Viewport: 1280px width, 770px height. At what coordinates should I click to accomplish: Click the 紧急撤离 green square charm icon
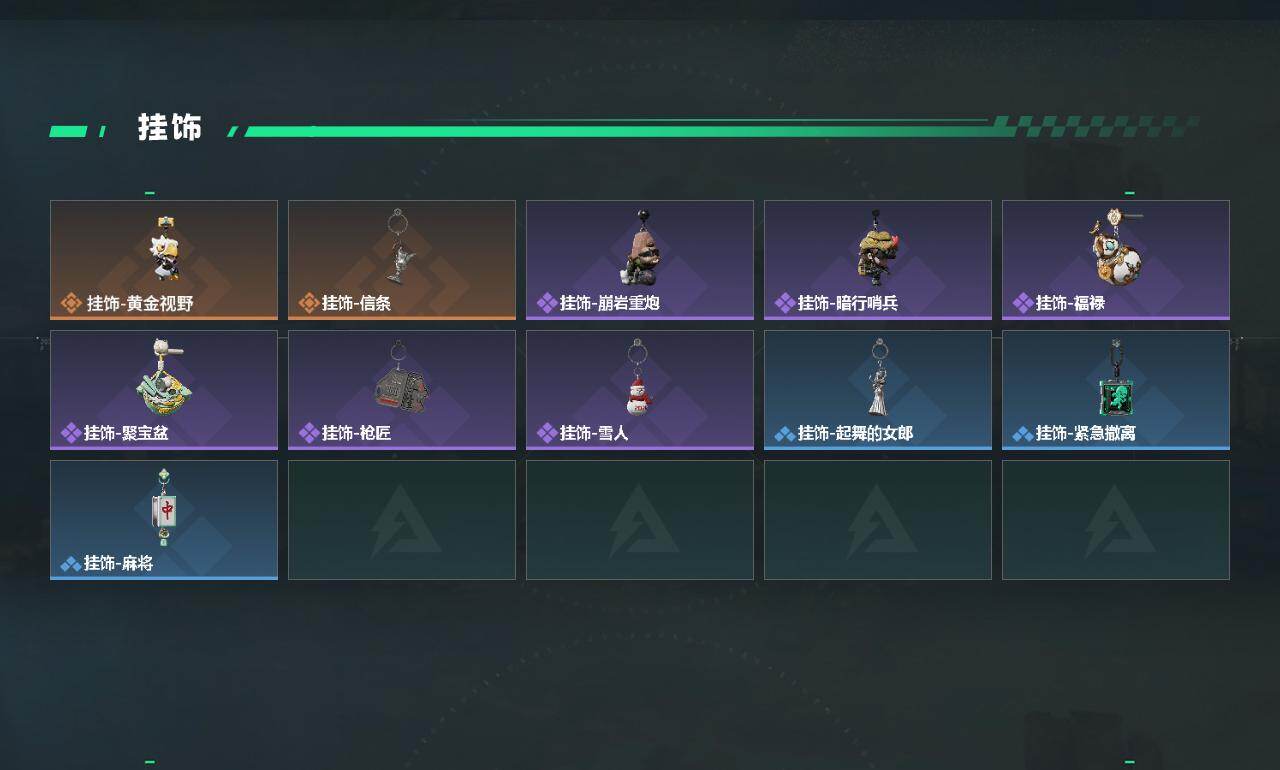(1116, 378)
